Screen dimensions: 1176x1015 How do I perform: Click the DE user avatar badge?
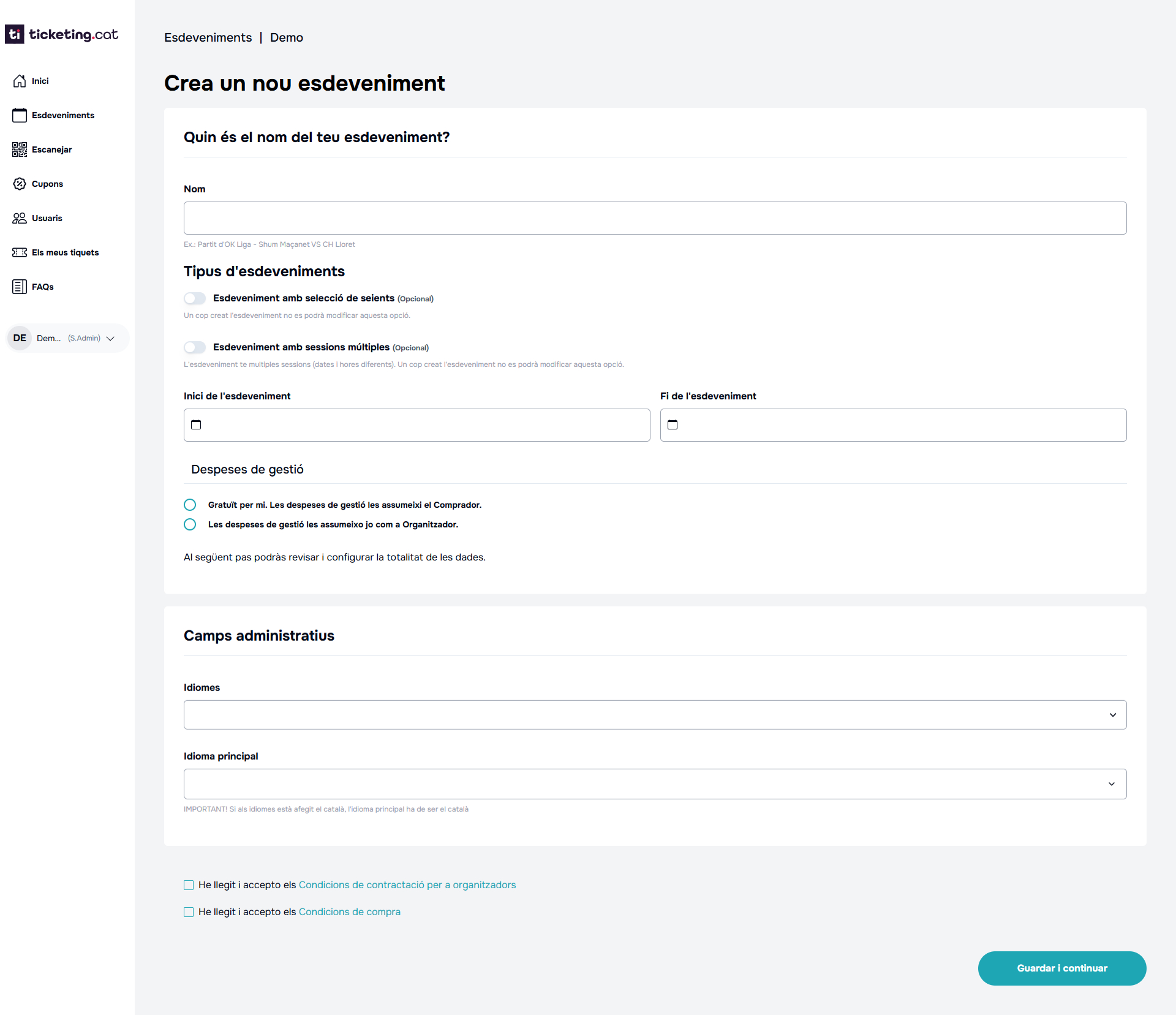(x=20, y=338)
